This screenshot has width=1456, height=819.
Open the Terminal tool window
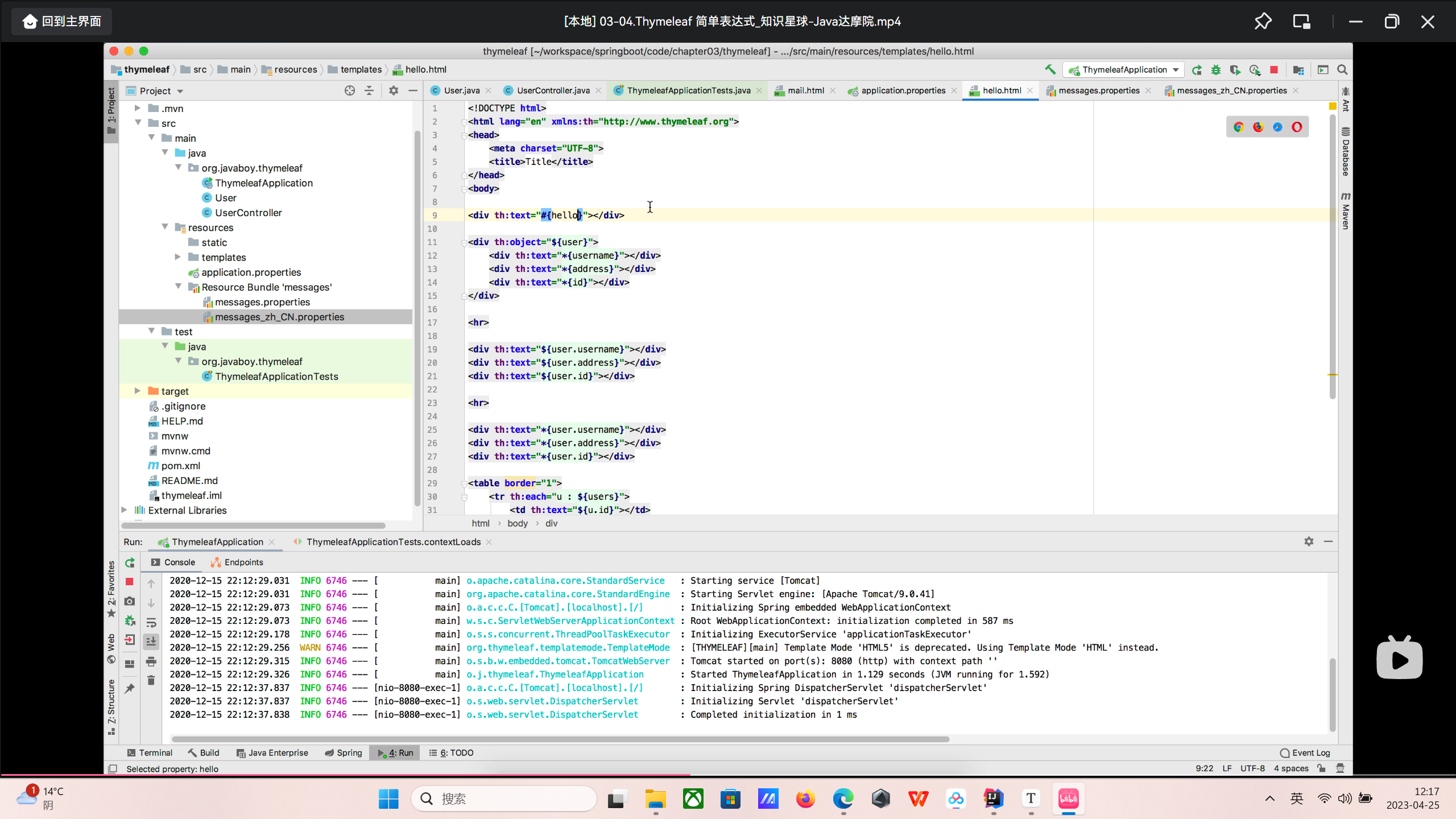click(x=150, y=752)
